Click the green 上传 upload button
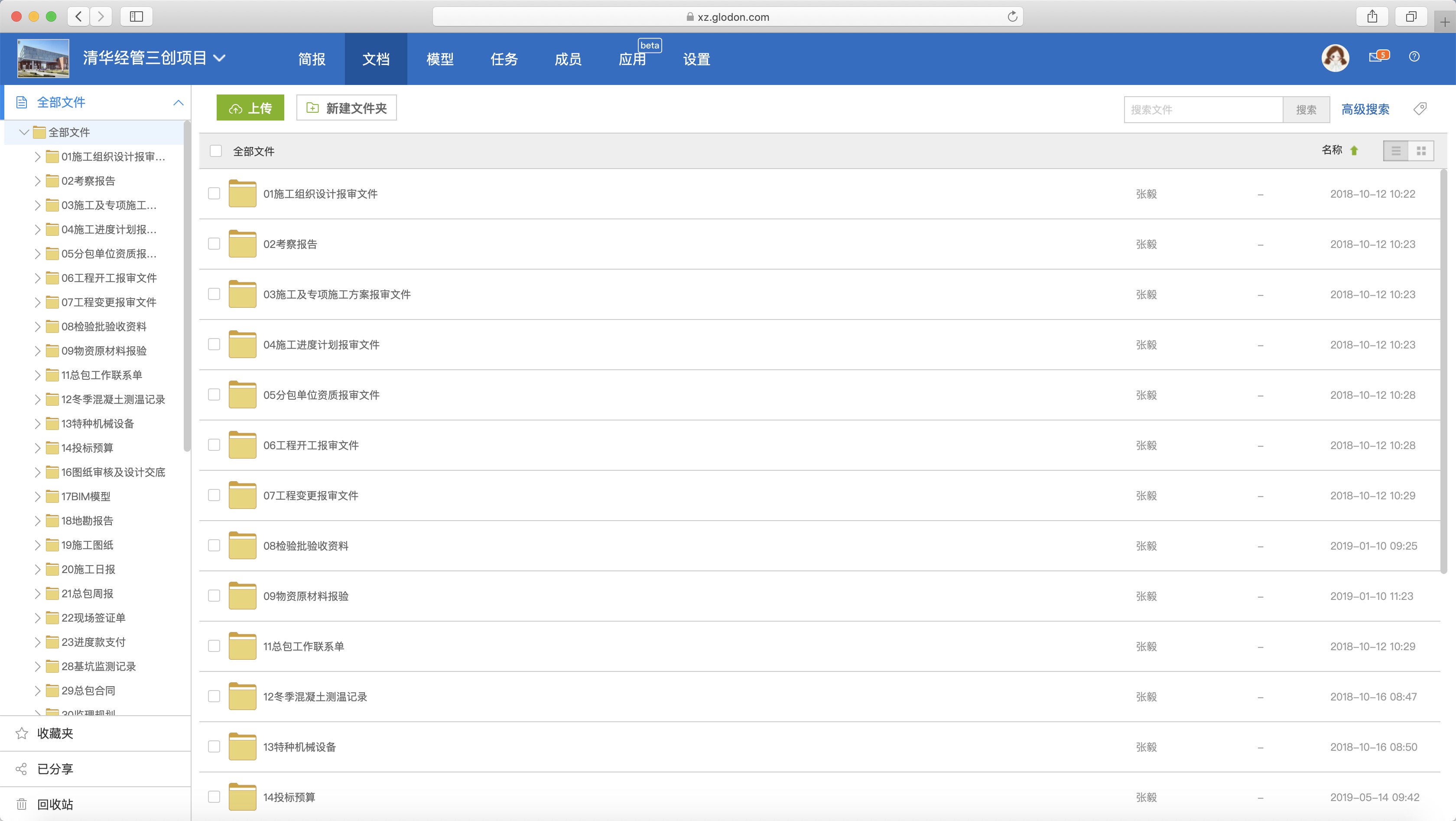This screenshot has height=821, width=1456. [250, 108]
